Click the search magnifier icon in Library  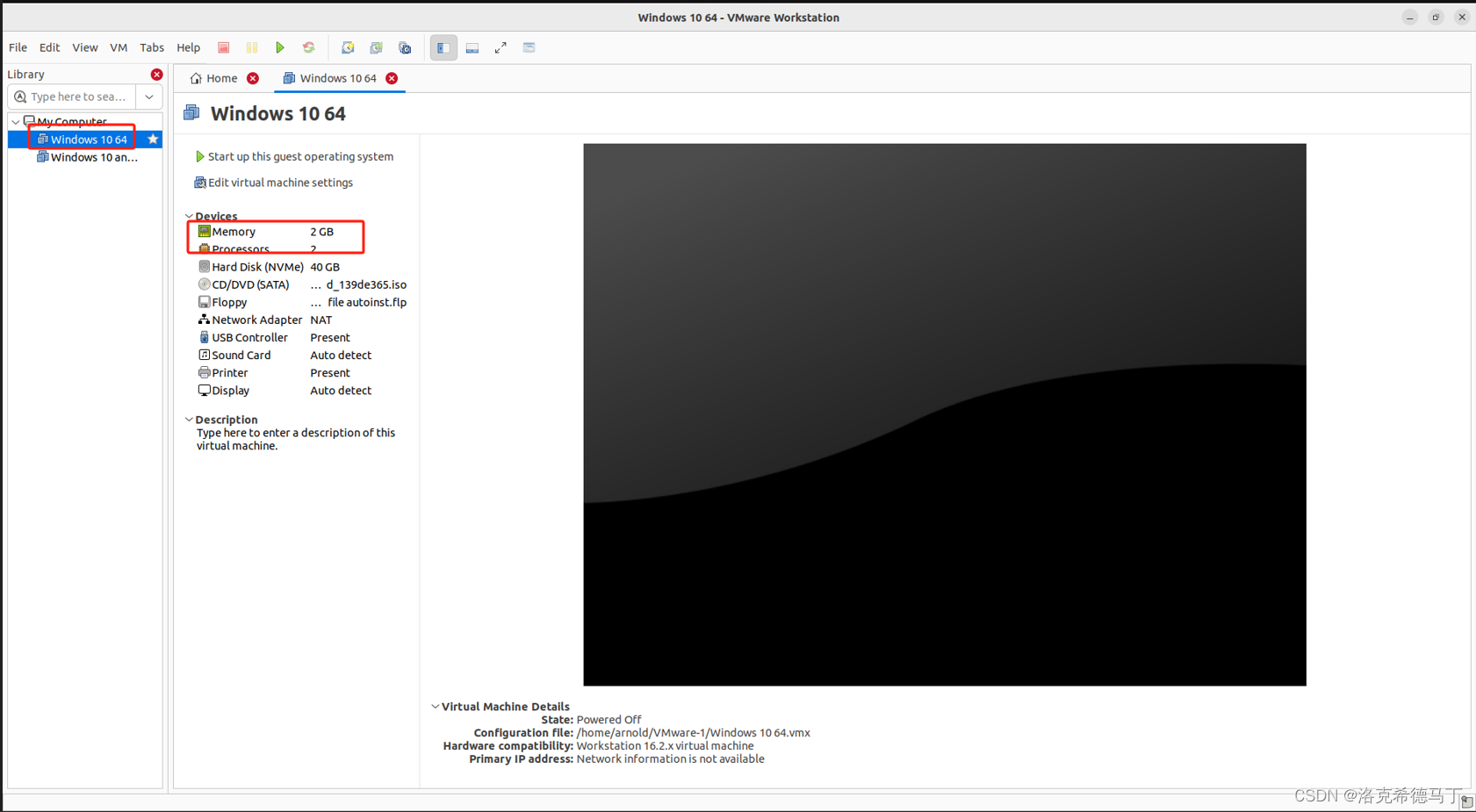[20, 97]
